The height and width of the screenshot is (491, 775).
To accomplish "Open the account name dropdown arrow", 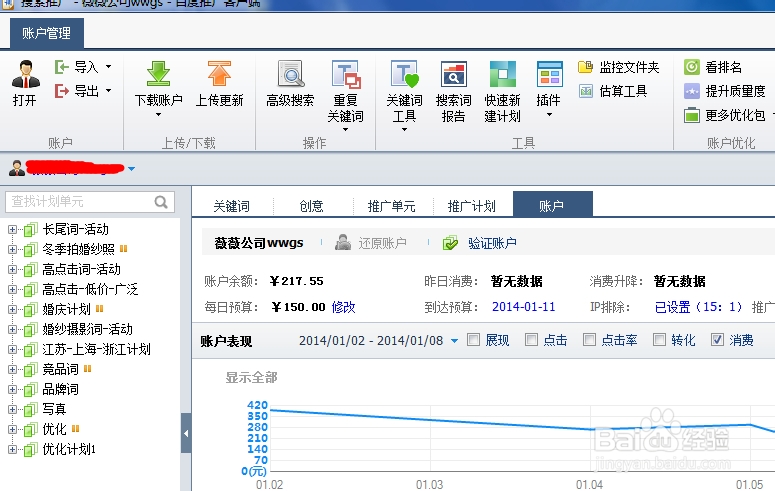I will [x=131, y=169].
